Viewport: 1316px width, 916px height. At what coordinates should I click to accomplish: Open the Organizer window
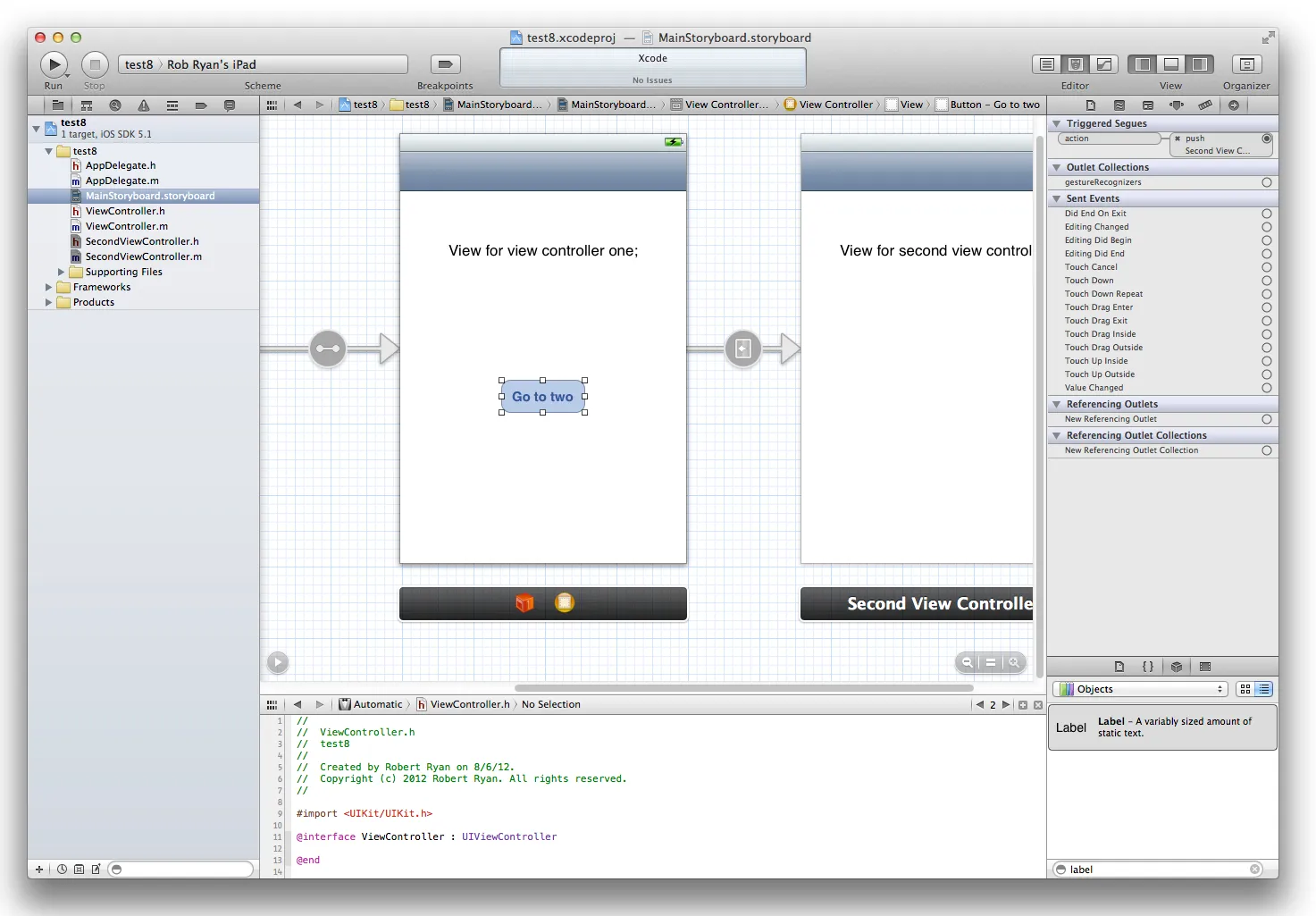tap(1246, 64)
